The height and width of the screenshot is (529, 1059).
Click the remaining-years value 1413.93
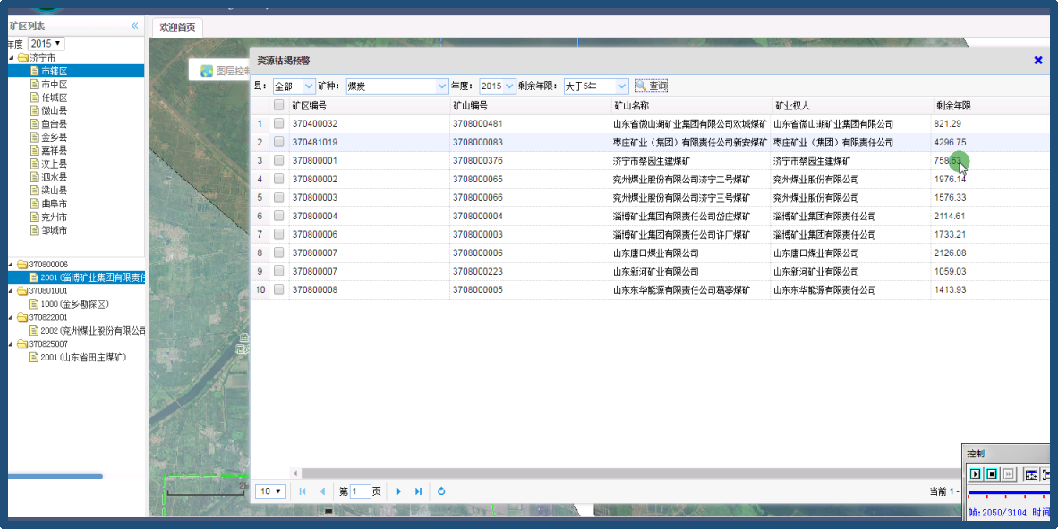point(950,290)
